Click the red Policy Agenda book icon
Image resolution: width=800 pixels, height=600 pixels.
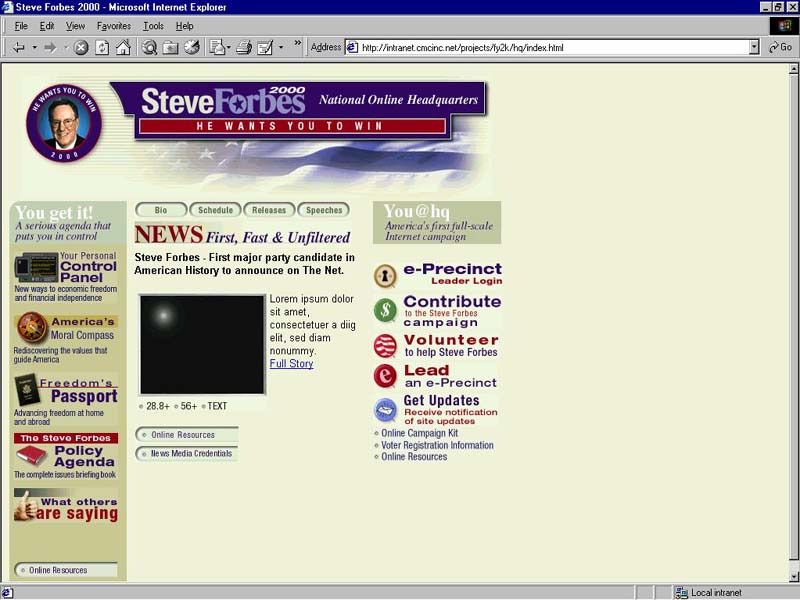32,455
